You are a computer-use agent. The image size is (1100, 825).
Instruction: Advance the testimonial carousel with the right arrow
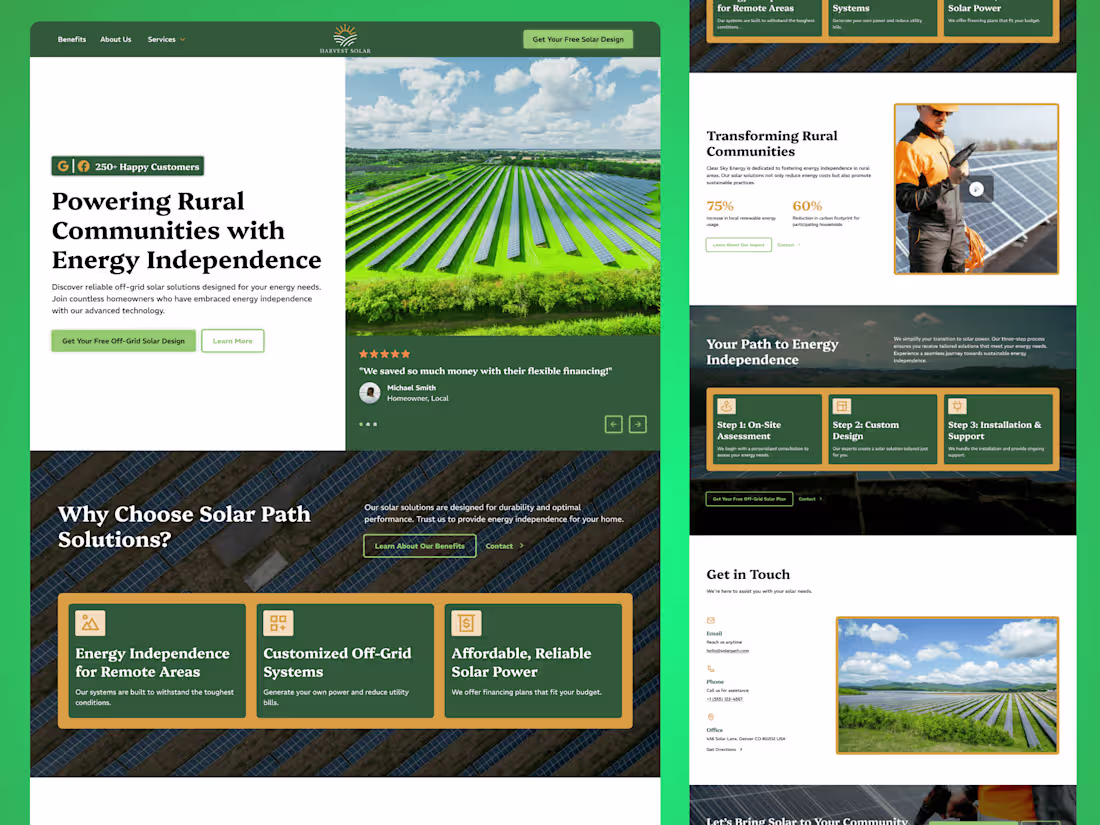tap(637, 424)
